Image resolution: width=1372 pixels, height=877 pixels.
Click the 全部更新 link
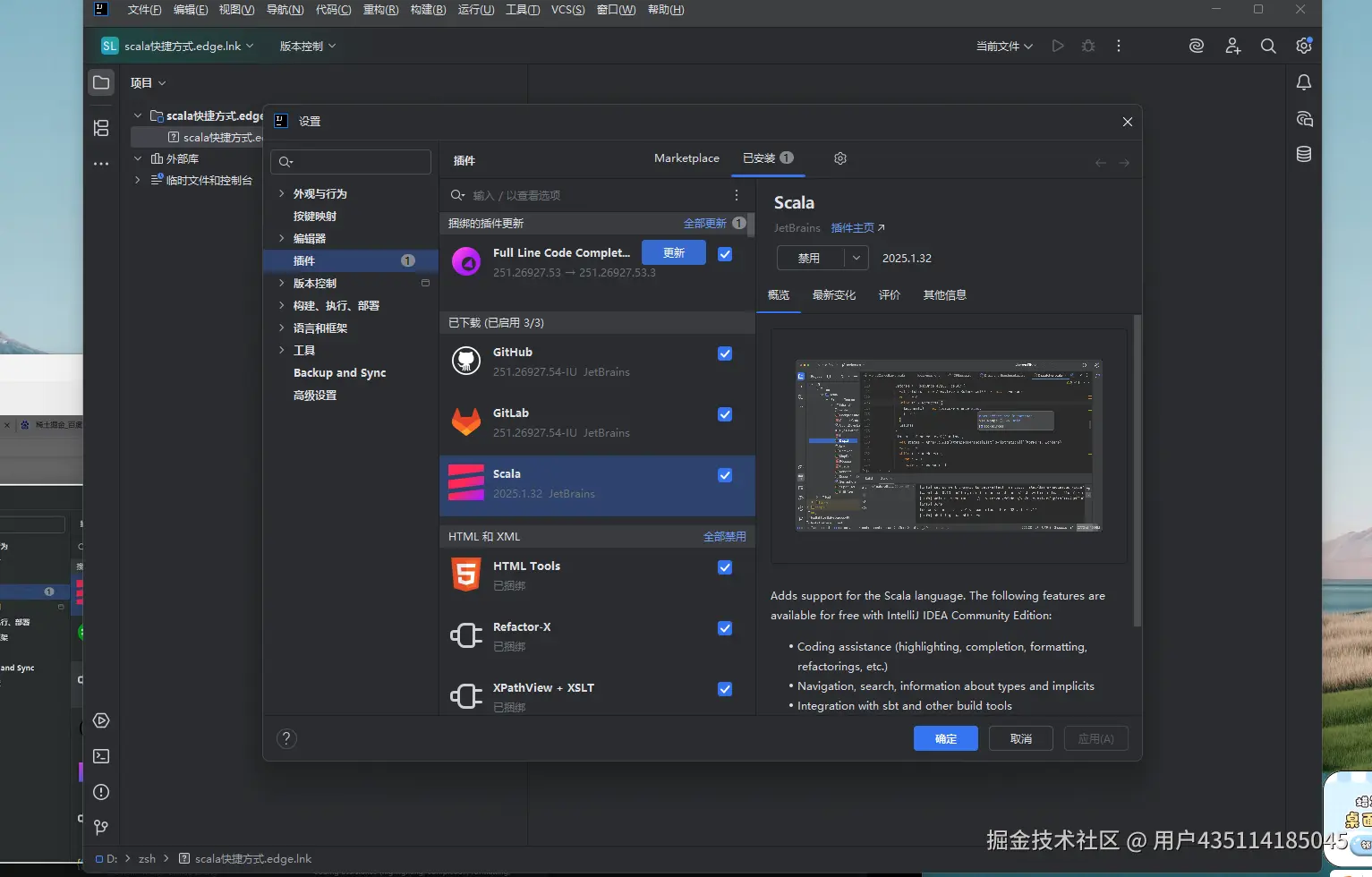point(705,224)
